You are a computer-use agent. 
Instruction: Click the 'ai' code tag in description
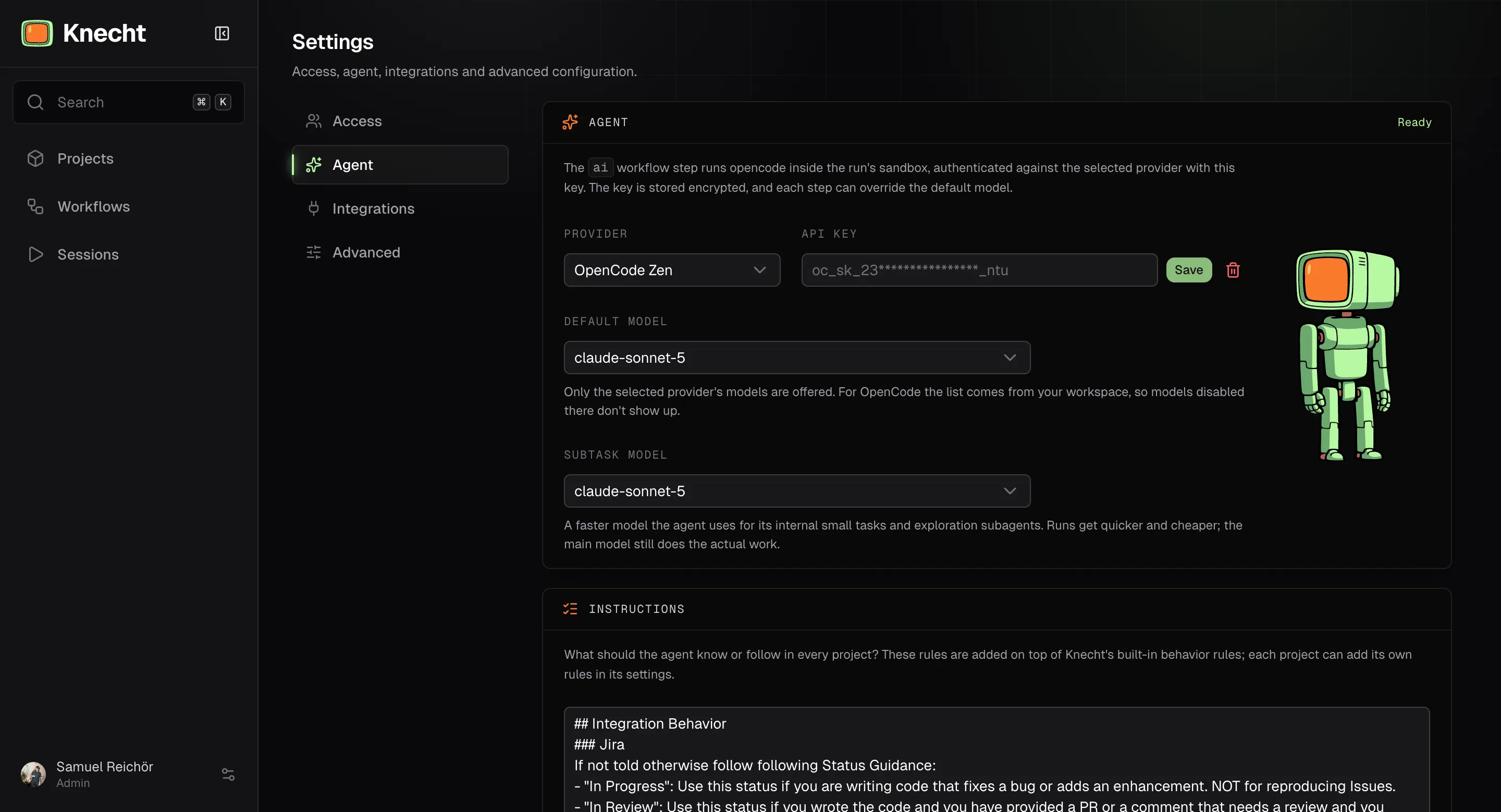(x=600, y=168)
